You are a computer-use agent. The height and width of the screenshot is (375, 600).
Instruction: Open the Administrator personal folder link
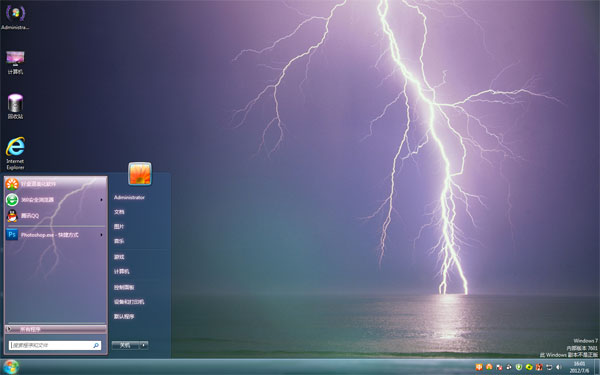tap(129, 197)
